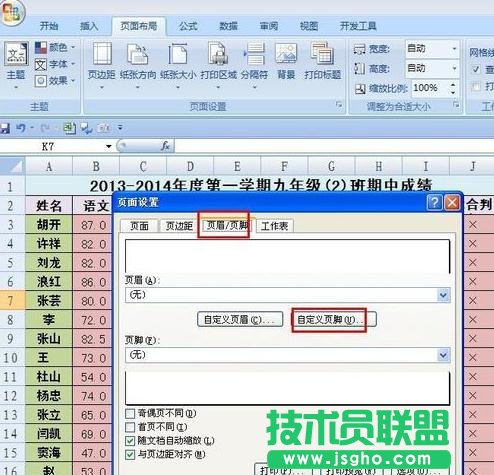
Task: Click the insert function fx icon
Action: (x=165, y=146)
